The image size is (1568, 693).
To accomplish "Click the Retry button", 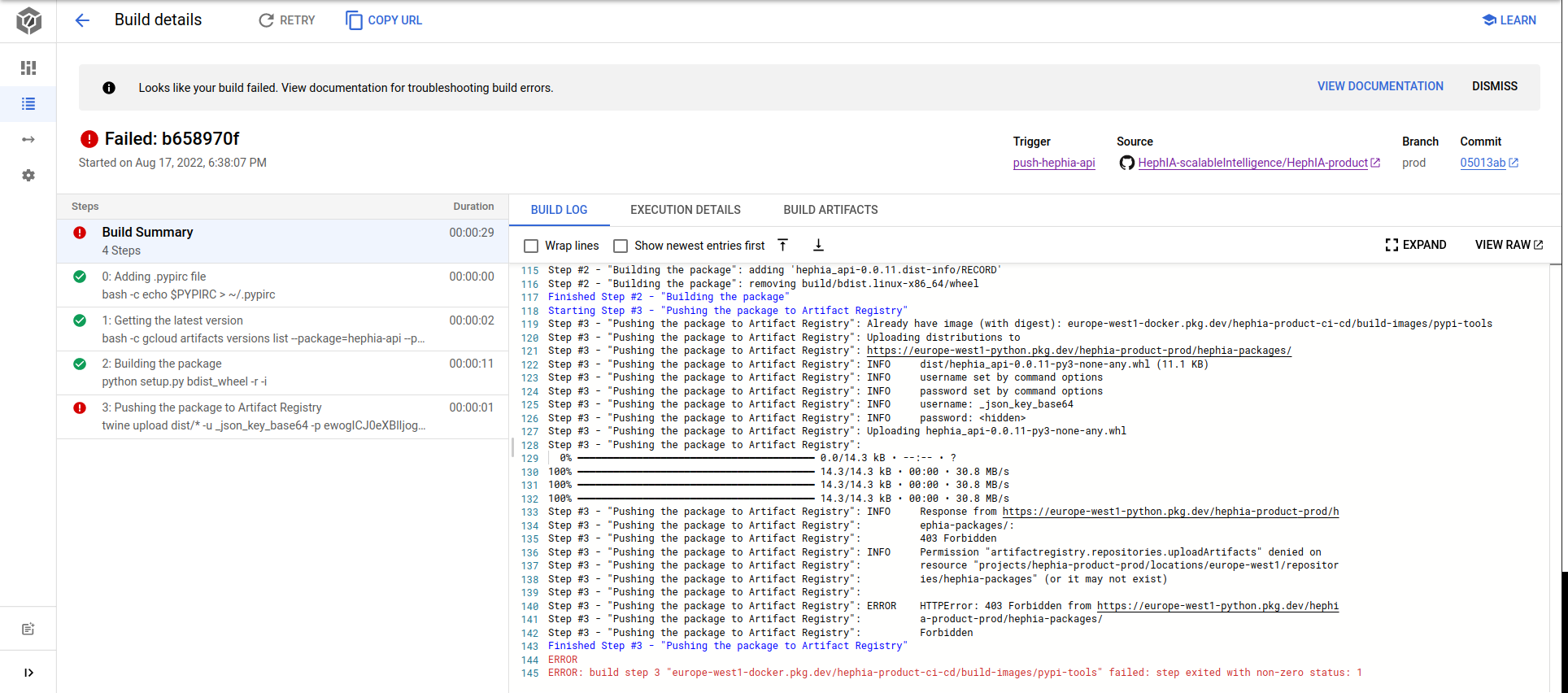I will (x=286, y=20).
